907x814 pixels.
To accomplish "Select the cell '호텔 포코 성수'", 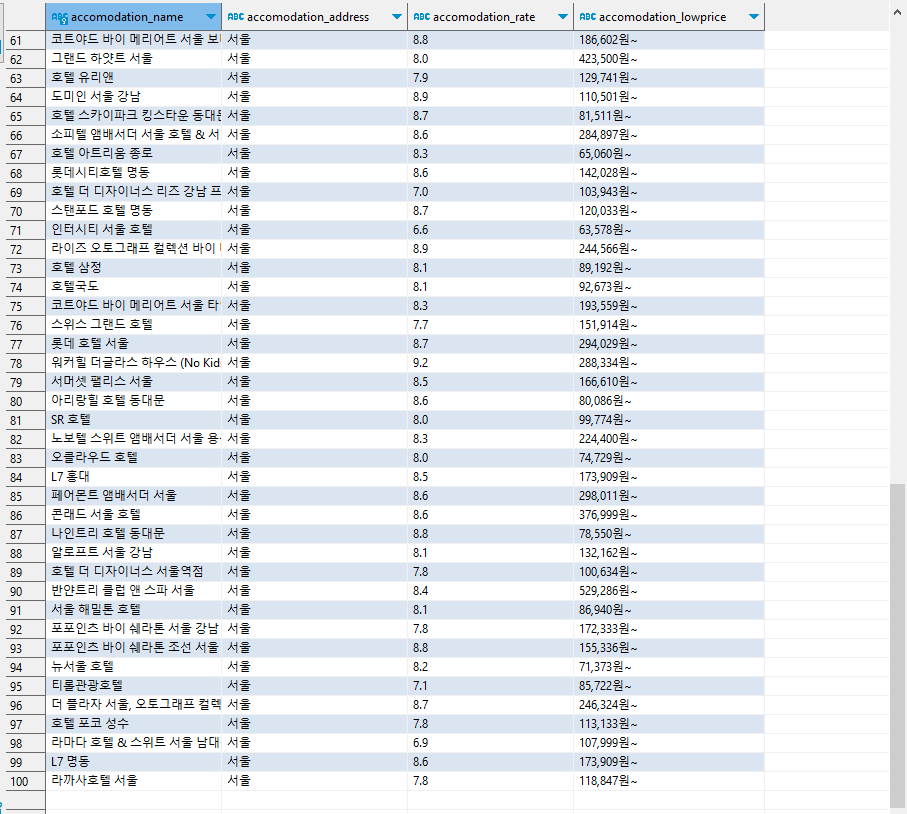I will [134, 724].
